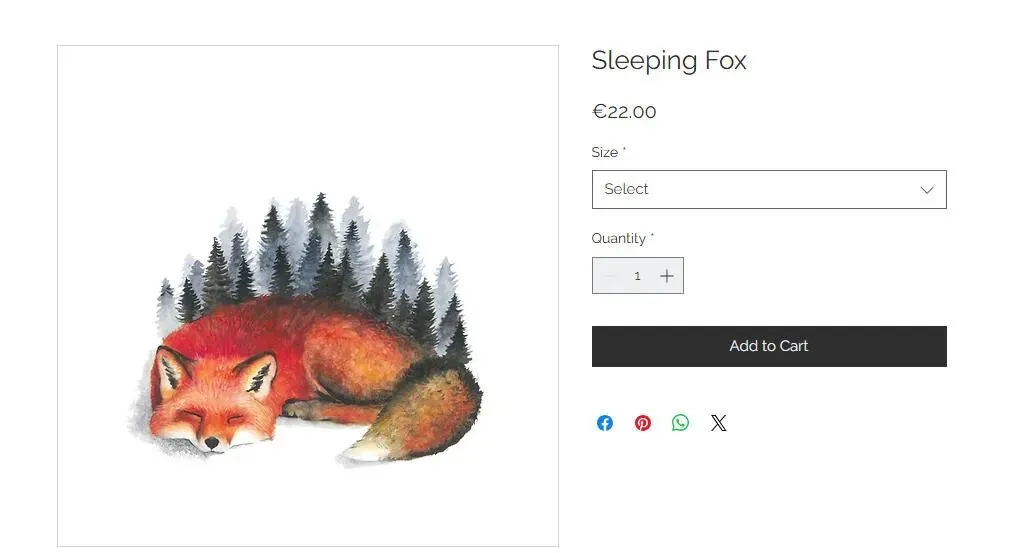This screenshot has height=553, width=1027.
Task: Click the Size dropdown chevron arrow
Action: click(x=927, y=190)
